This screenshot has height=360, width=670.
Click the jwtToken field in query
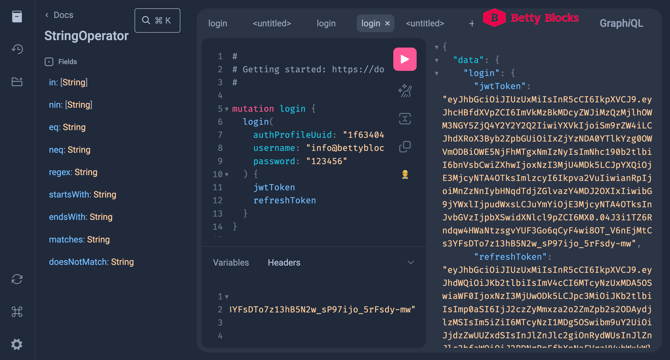click(274, 187)
